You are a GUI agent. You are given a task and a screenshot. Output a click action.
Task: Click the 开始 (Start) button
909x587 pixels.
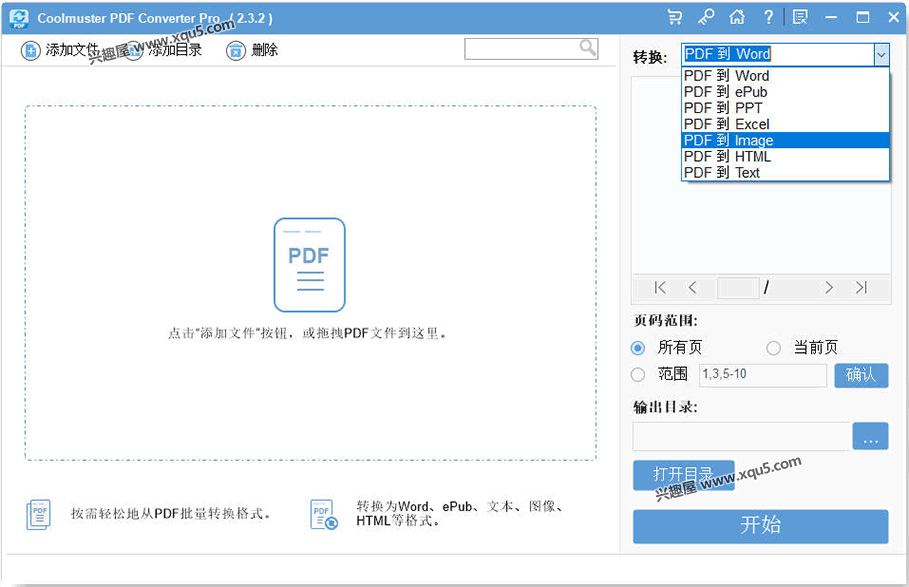pos(760,526)
